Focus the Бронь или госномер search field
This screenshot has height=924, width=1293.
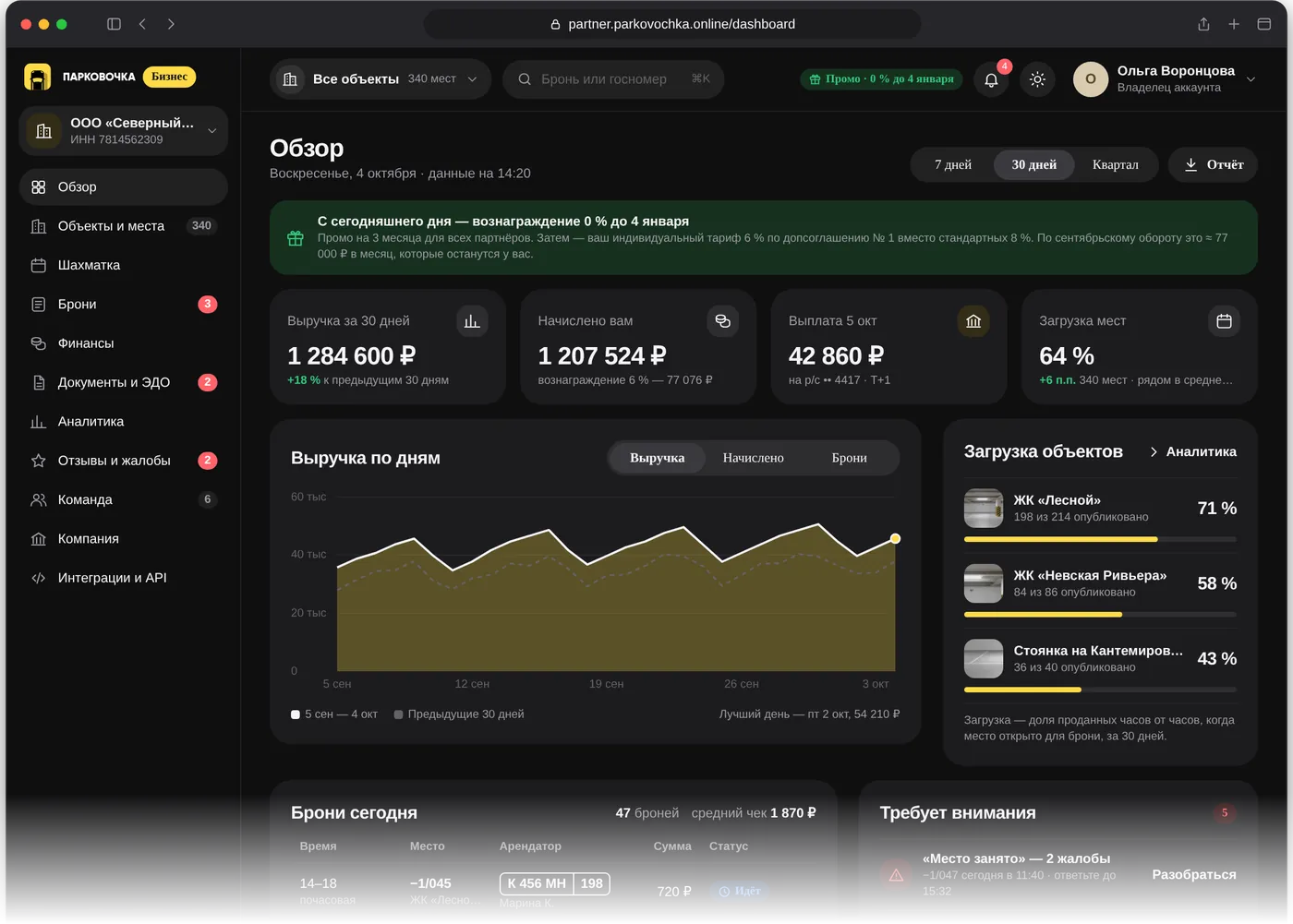tap(613, 79)
